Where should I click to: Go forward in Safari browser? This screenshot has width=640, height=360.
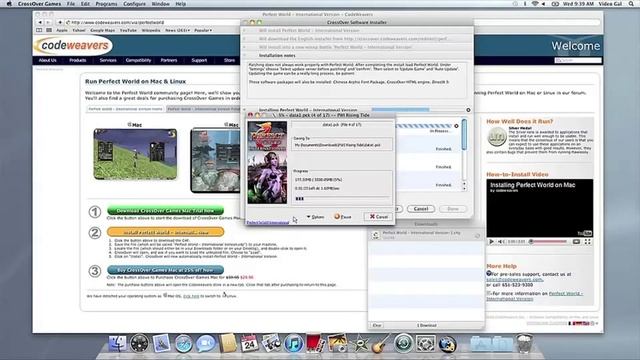(48, 22)
